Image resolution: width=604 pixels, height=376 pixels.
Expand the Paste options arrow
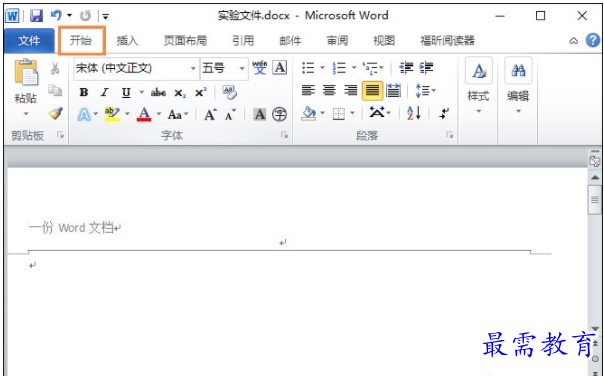26,114
